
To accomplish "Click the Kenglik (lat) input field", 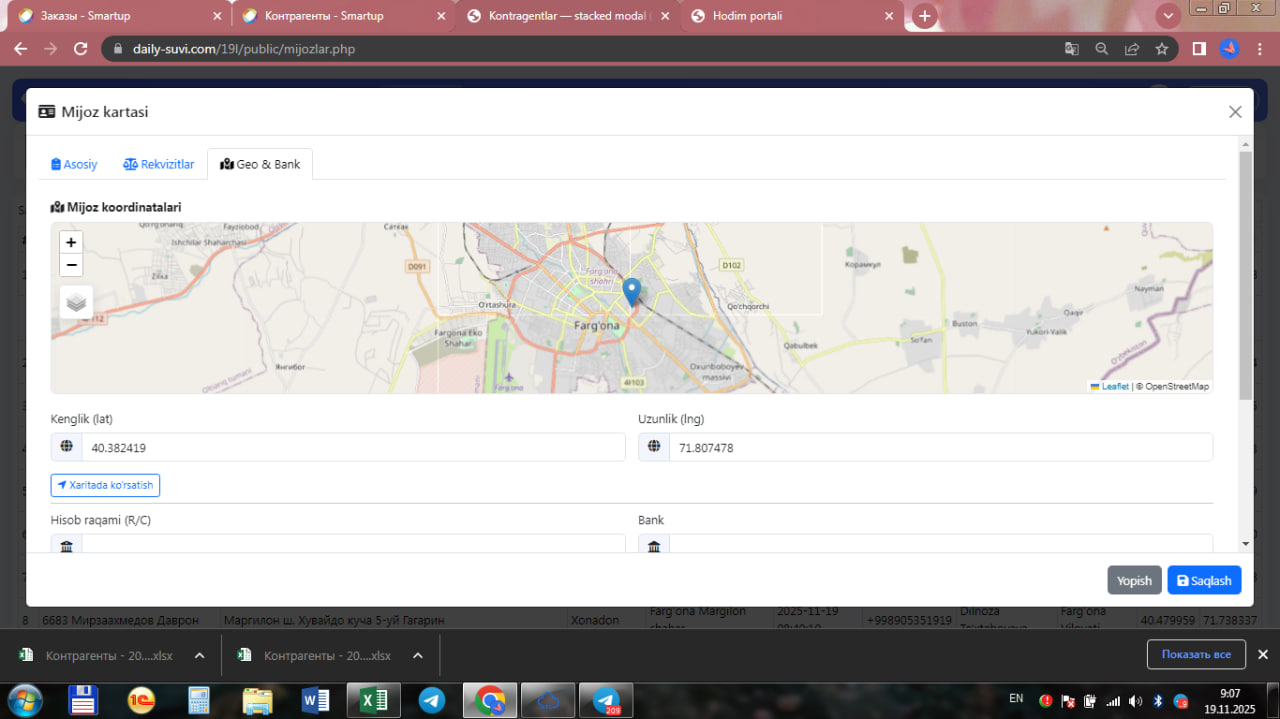I will tap(352, 447).
